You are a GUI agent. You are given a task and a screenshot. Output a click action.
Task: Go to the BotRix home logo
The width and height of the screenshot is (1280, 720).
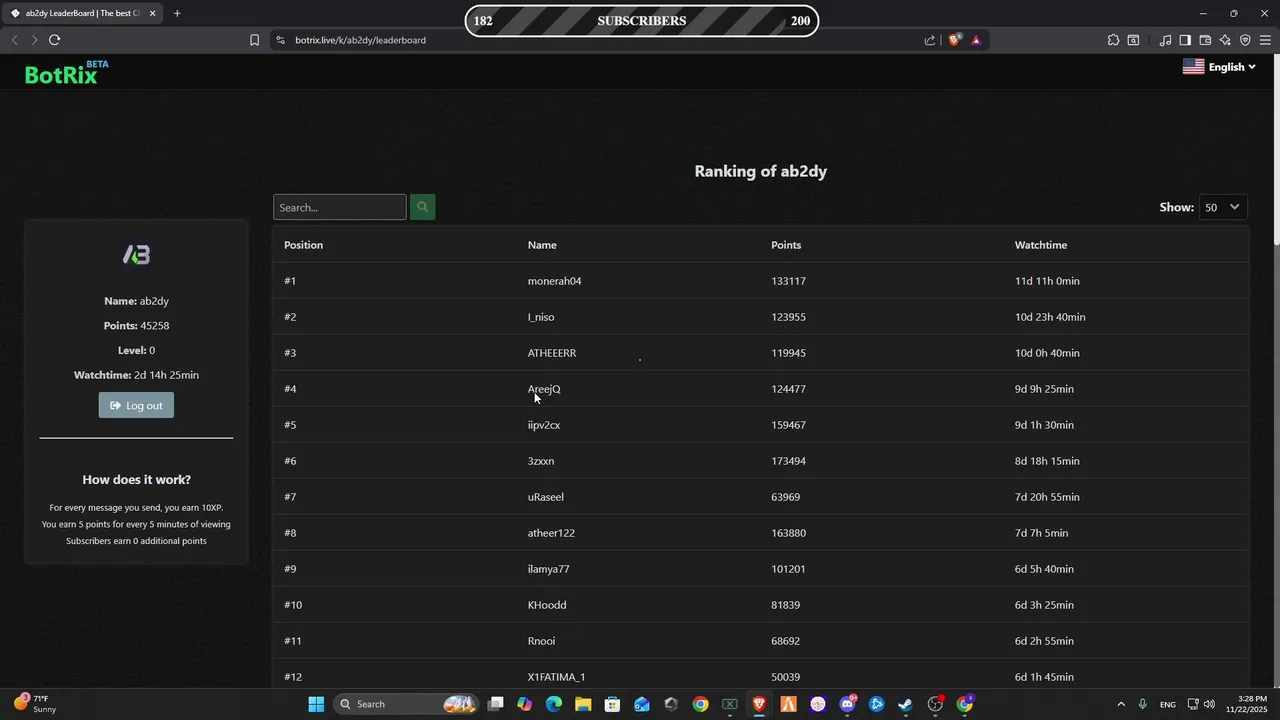66,73
